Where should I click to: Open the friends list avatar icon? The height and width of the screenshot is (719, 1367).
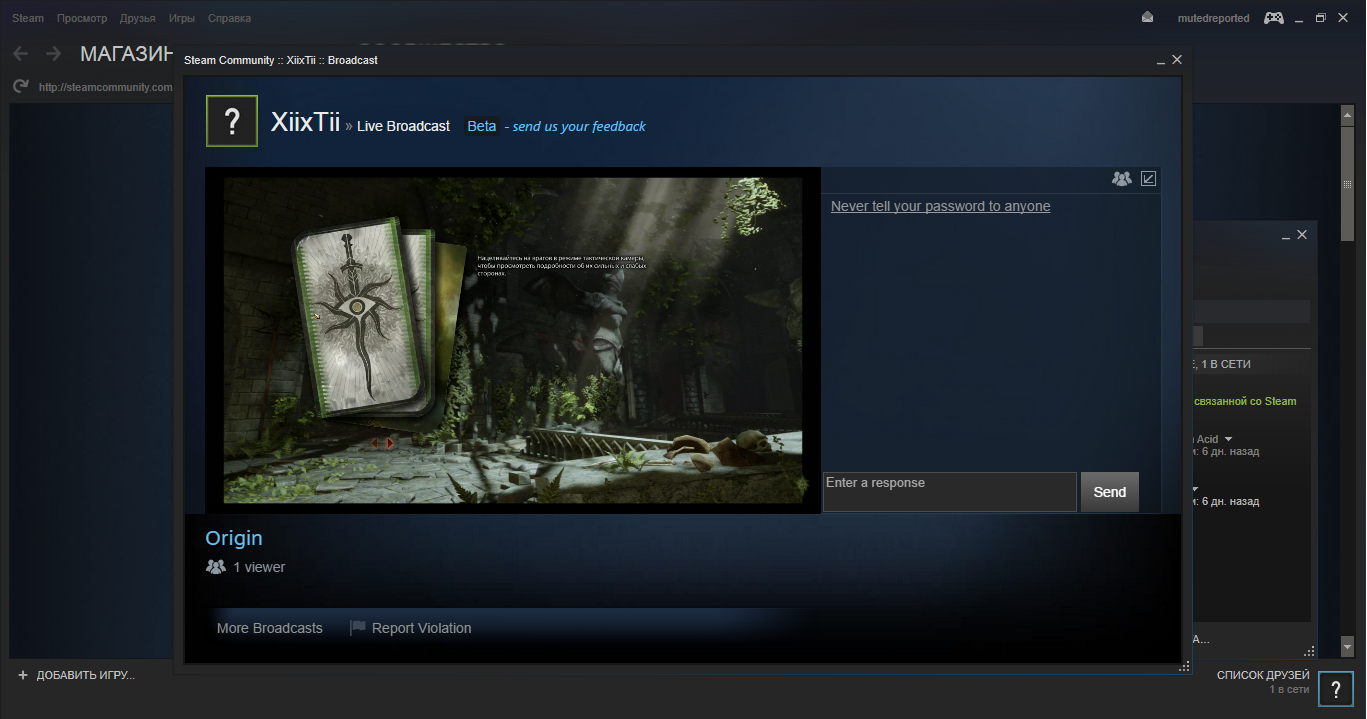tap(1336, 689)
